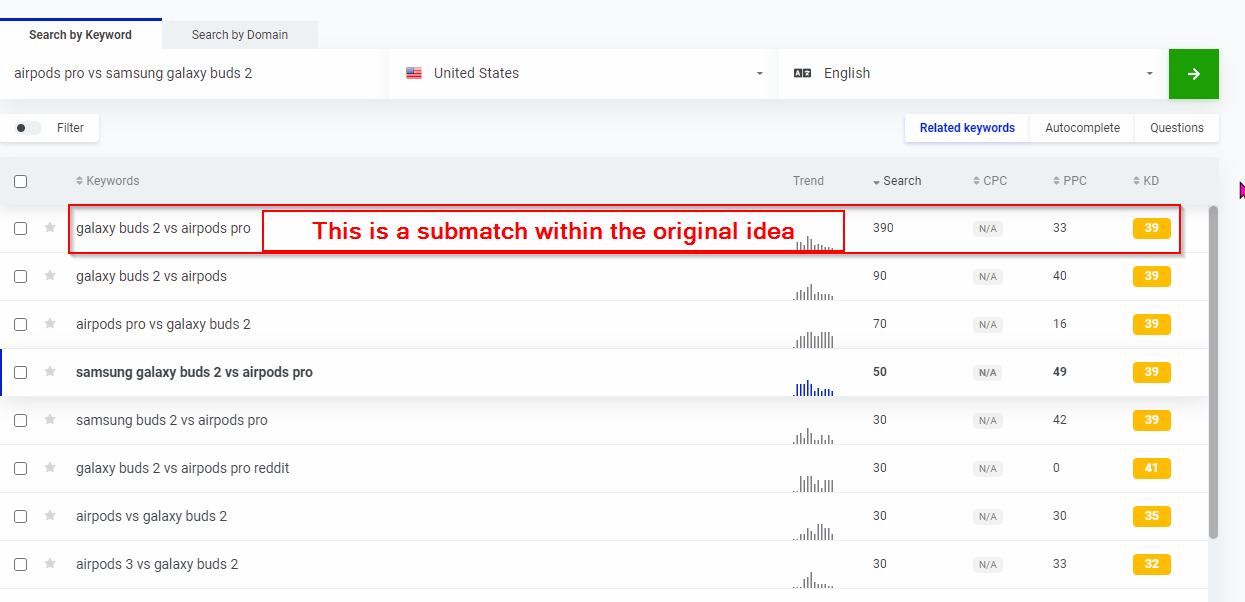Click trend chart for samsung buds 2 vs airpods pro
The height and width of the screenshot is (602, 1245).
(x=813, y=435)
